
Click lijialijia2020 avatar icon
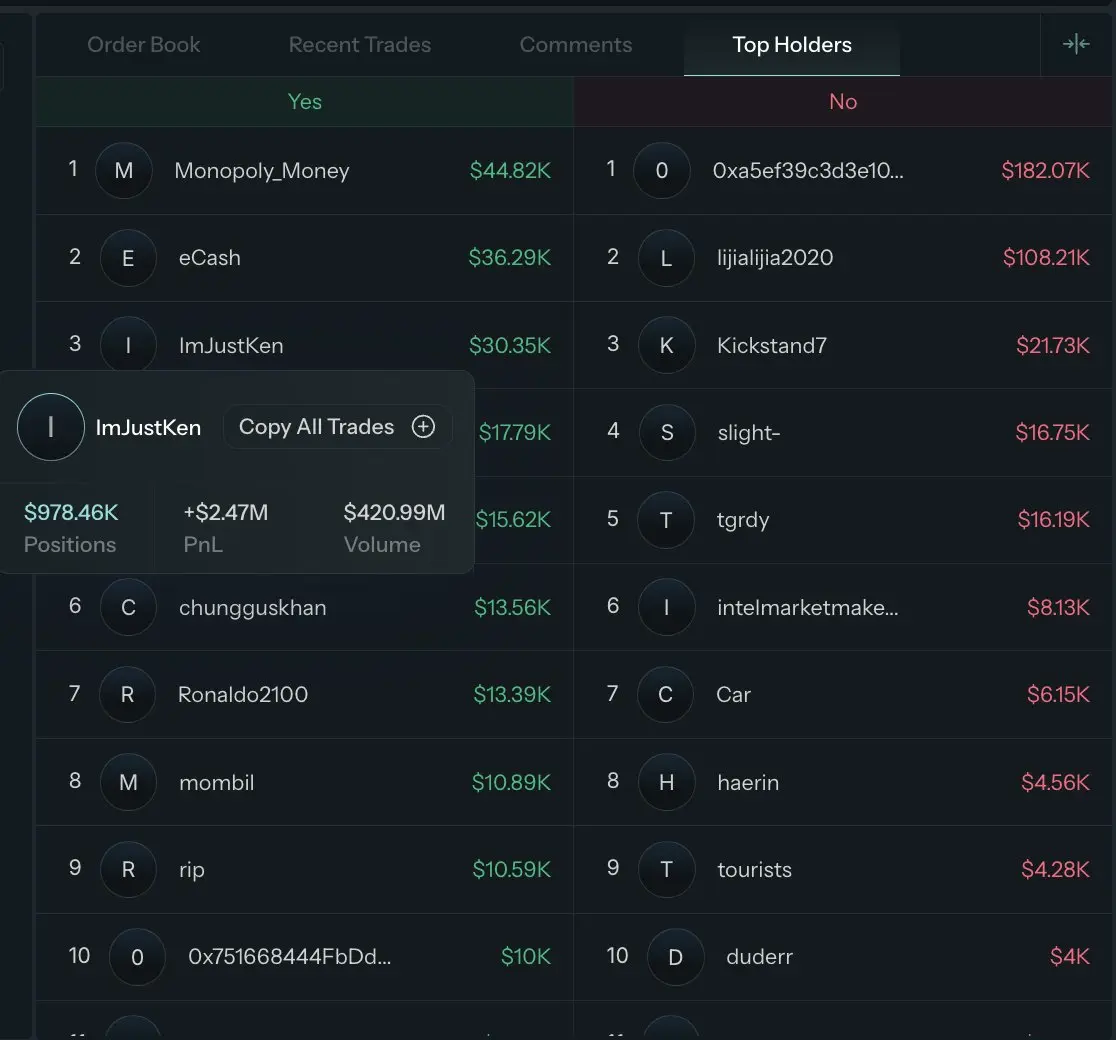click(x=666, y=258)
